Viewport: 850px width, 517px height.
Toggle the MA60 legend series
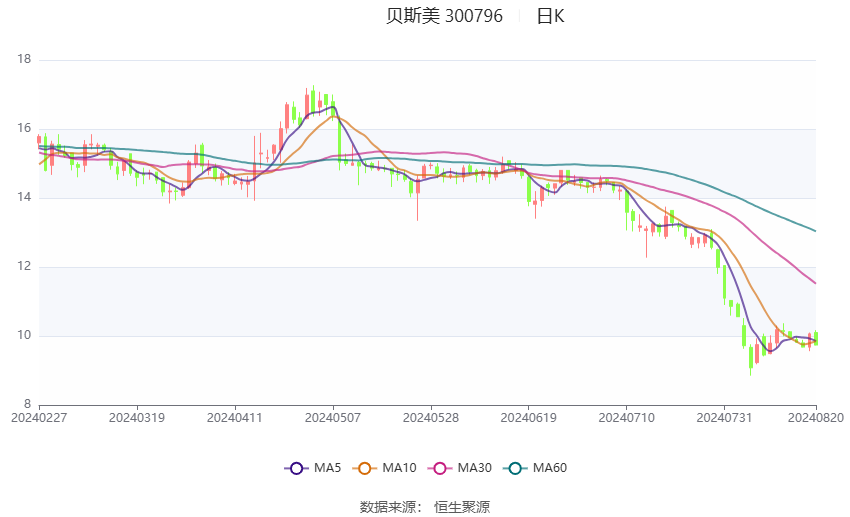(535, 468)
